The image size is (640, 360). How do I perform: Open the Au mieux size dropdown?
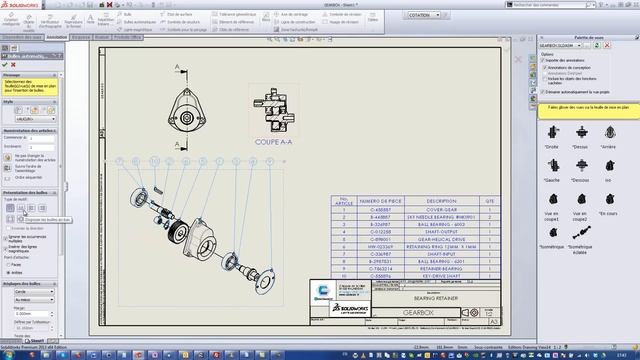[34, 300]
